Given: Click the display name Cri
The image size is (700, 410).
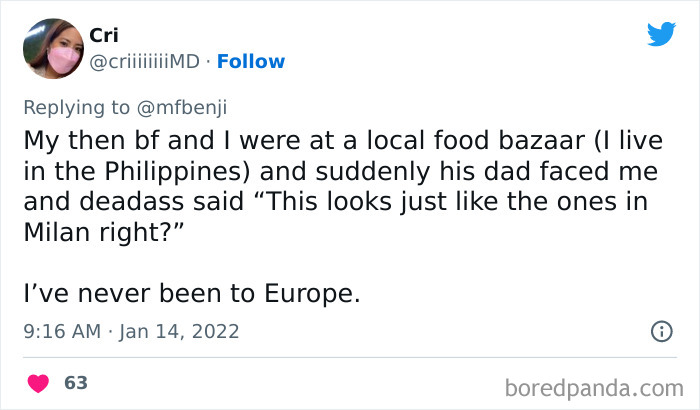Looking at the screenshot, I should pyautogui.click(x=104, y=35).
